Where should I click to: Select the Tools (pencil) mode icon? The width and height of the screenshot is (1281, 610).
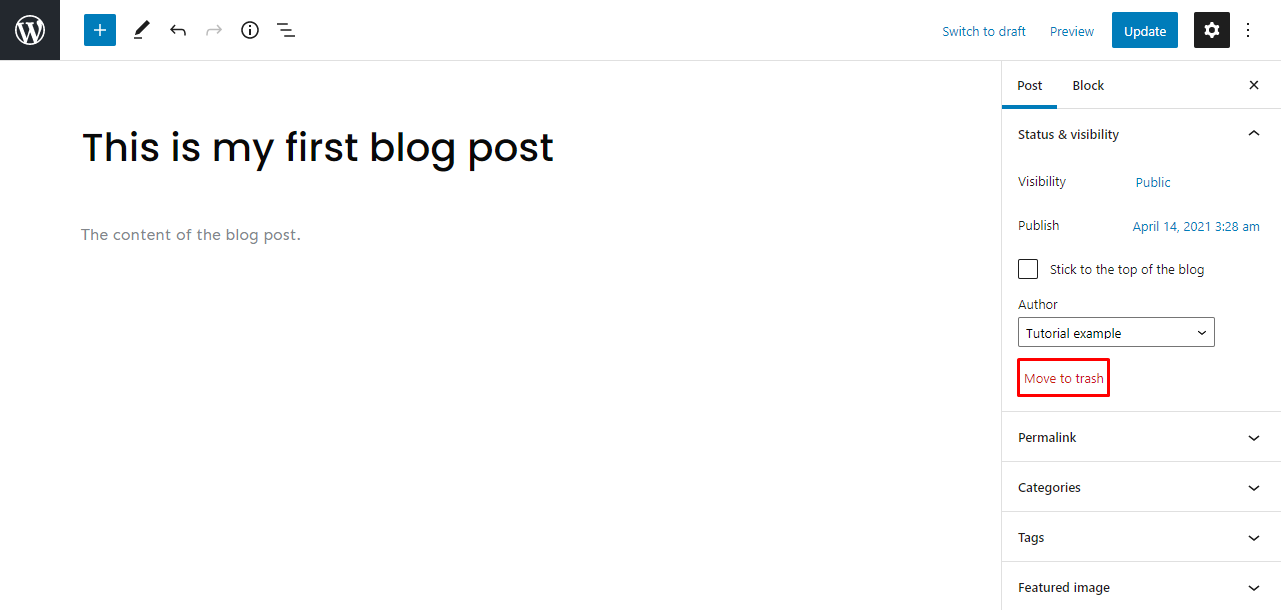click(140, 30)
